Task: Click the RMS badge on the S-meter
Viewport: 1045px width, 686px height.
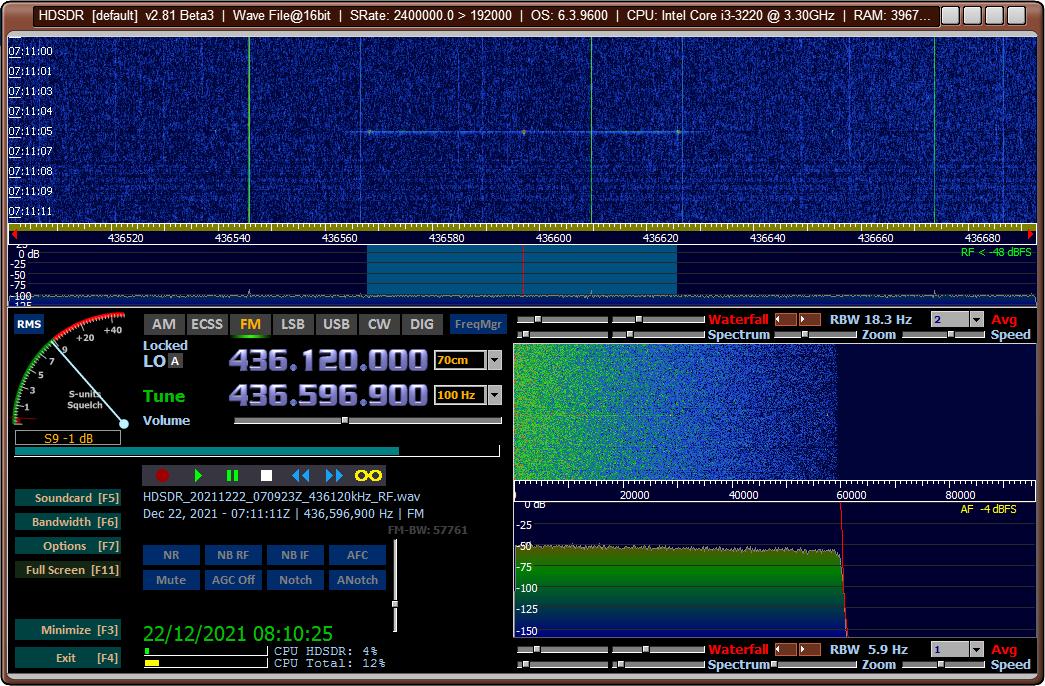Action: tap(29, 324)
